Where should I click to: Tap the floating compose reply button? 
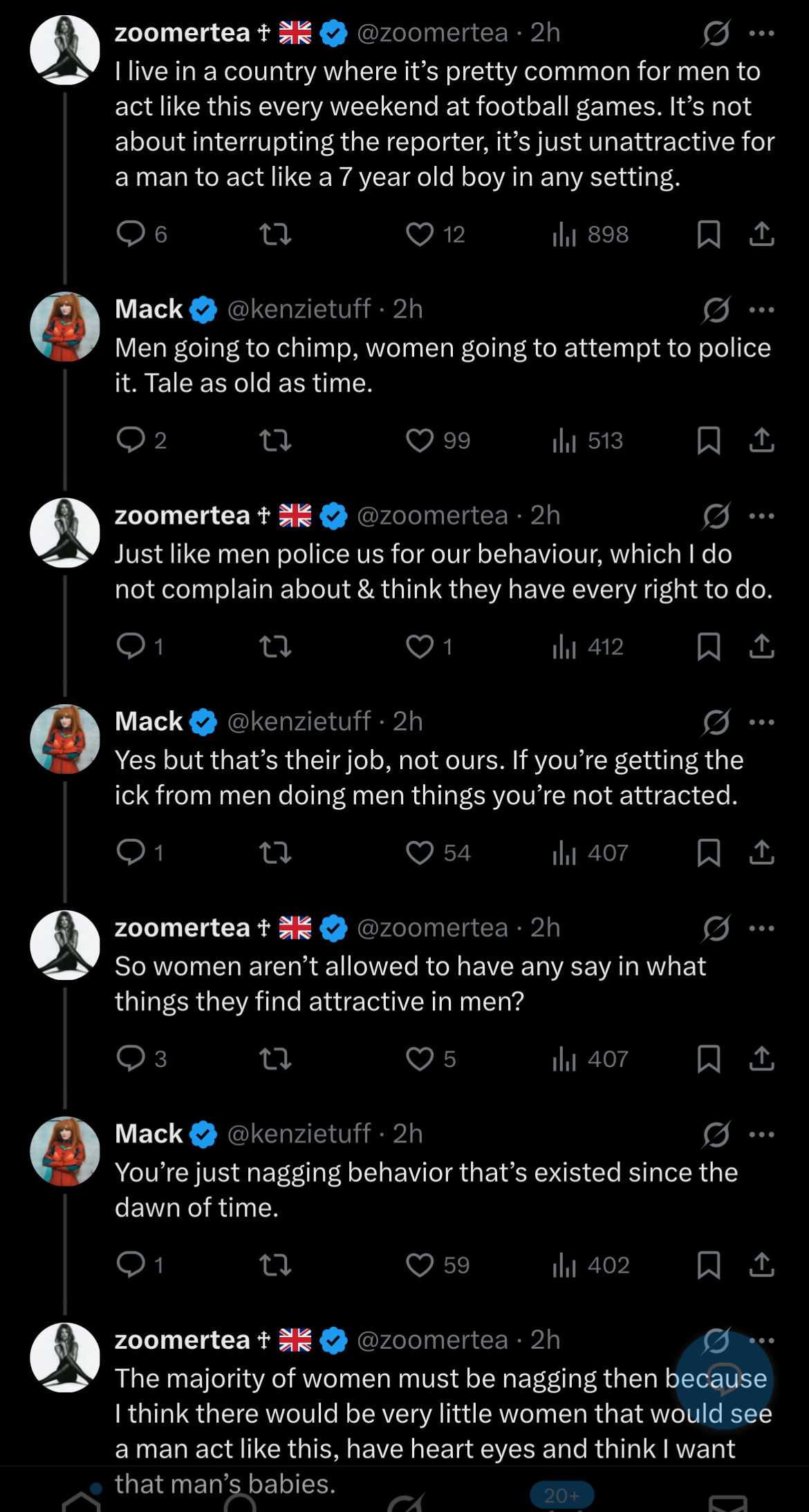coord(724,1379)
